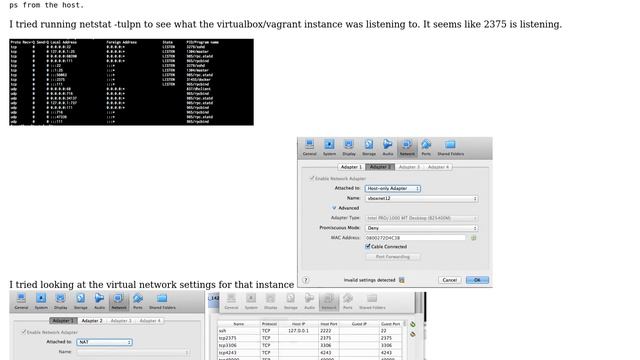Click the Port Forwarding button

(x=393, y=257)
